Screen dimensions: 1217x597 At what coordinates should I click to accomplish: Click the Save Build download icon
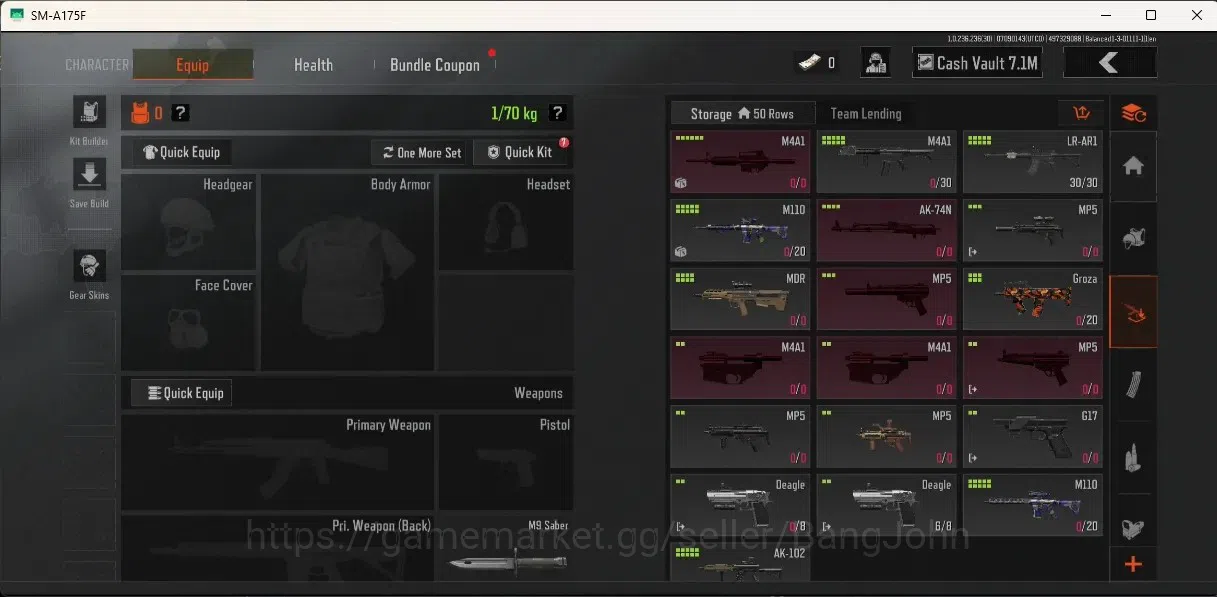(x=89, y=175)
